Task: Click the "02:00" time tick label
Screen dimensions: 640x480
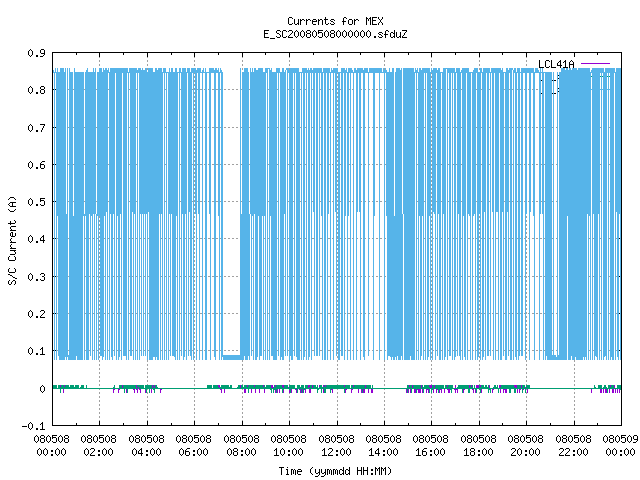Action: (98, 452)
